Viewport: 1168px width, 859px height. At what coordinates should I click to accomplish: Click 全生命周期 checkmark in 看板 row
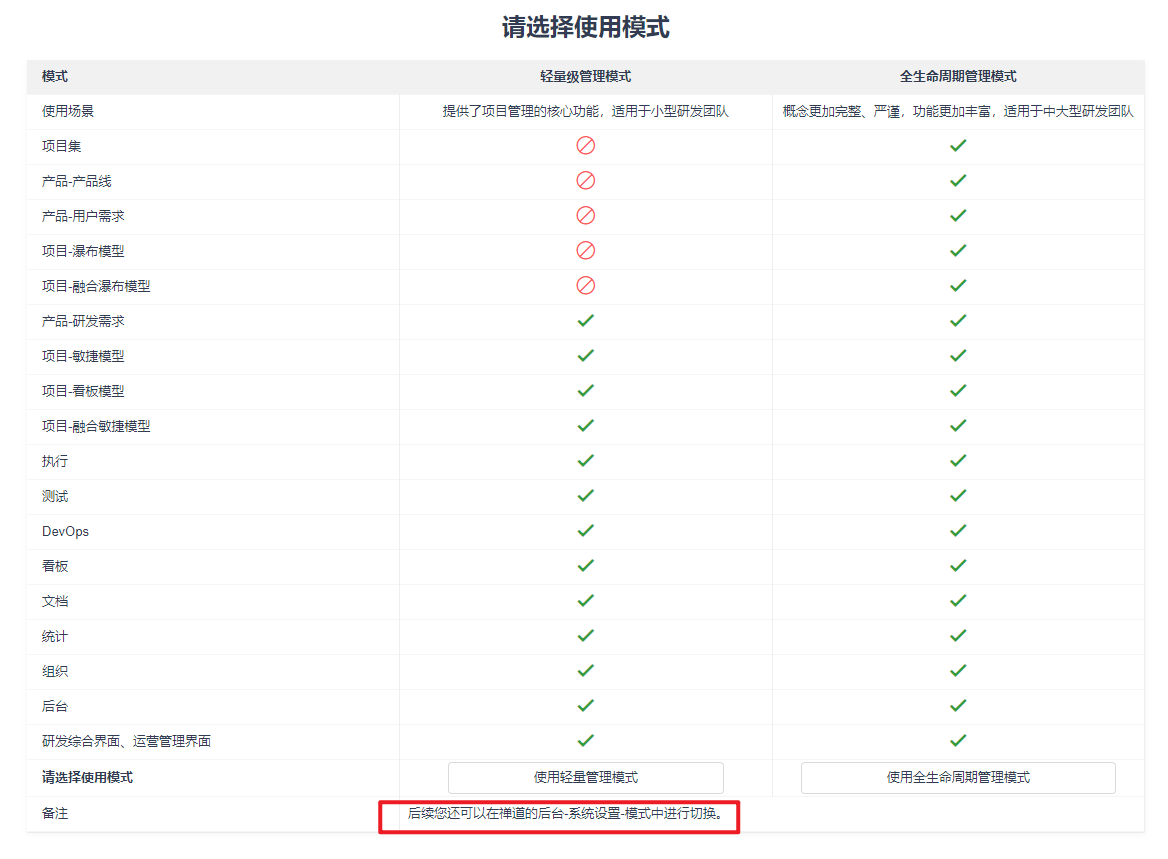pyautogui.click(x=958, y=565)
